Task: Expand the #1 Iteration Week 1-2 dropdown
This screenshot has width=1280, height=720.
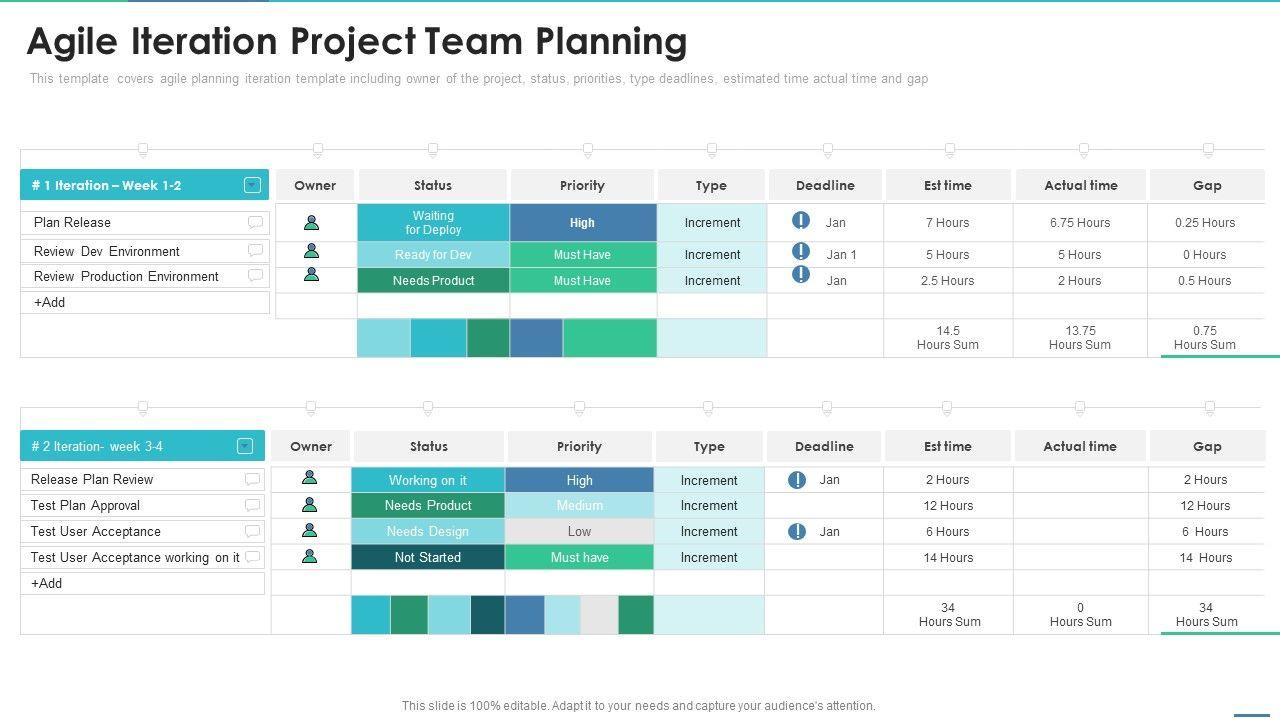Action: pos(252,185)
